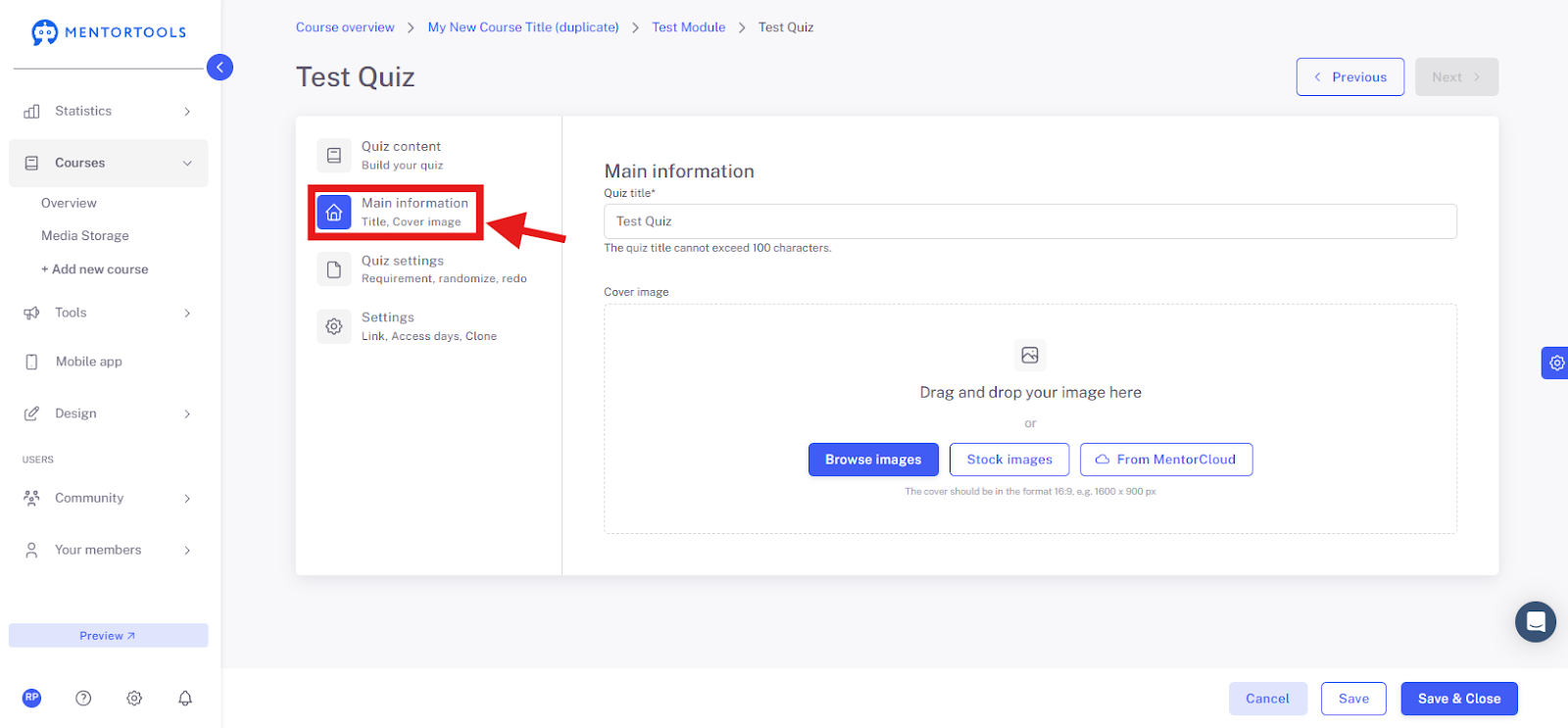Collapse the sidebar with the round arrow button
The height and width of the screenshot is (728, 1568).
pyautogui.click(x=220, y=68)
